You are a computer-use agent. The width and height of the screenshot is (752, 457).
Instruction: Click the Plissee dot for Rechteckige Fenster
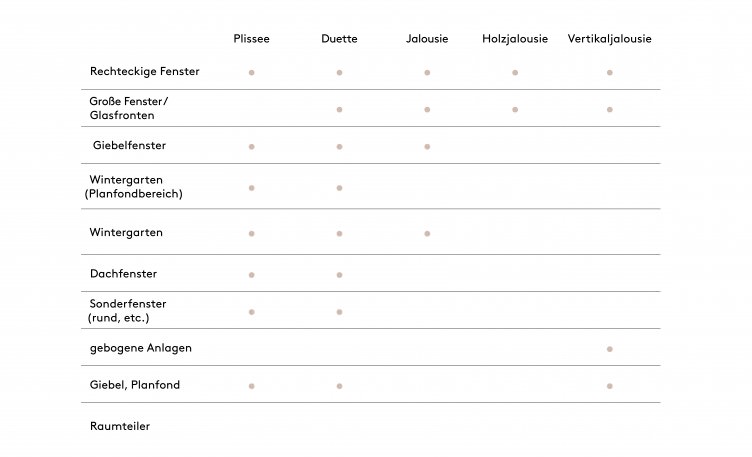click(251, 73)
